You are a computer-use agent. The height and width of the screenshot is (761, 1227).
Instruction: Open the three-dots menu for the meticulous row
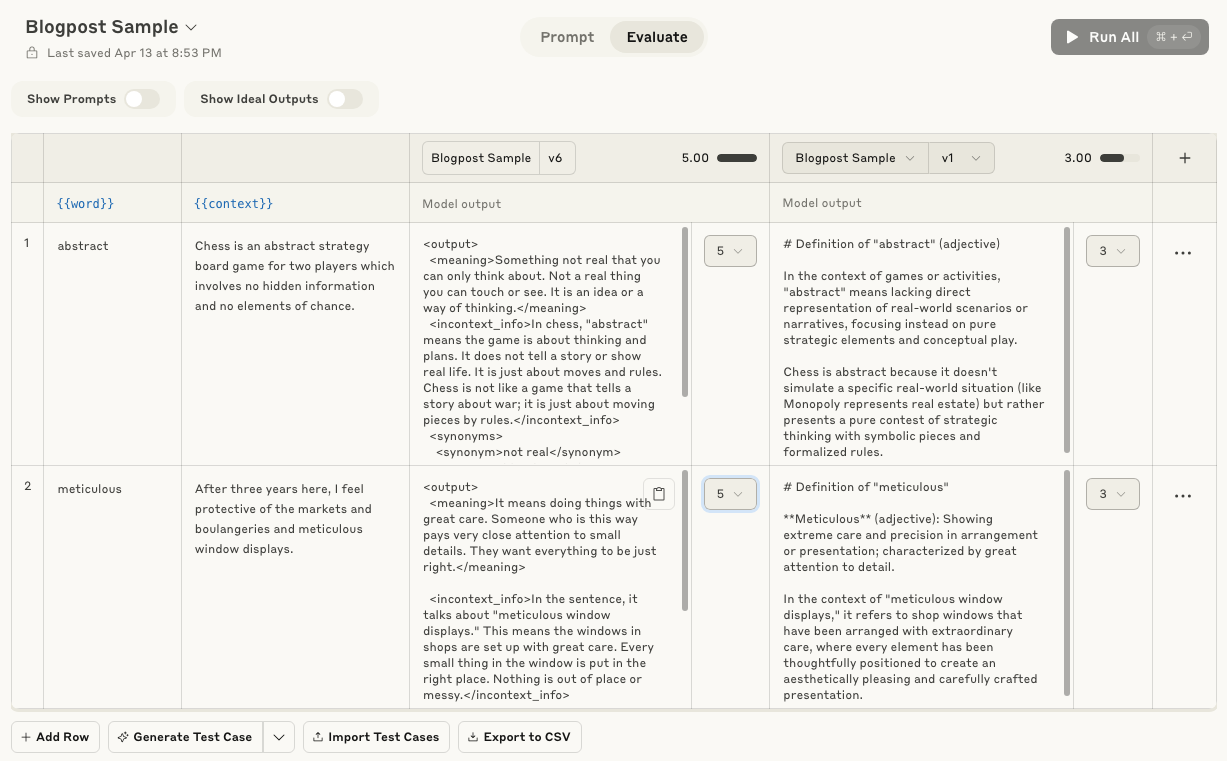coord(1183,496)
